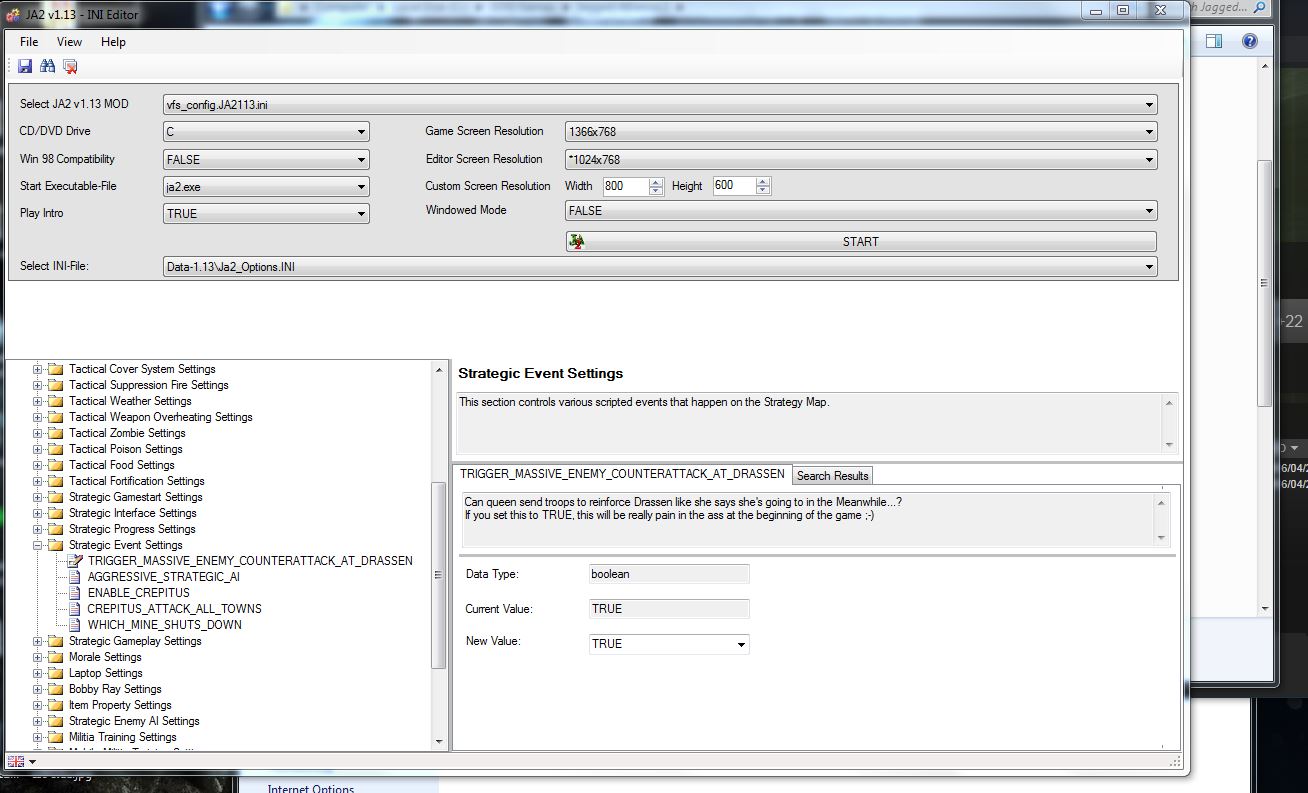
Task: Open the Play Intro dropdown
Action: coord(361,214)
